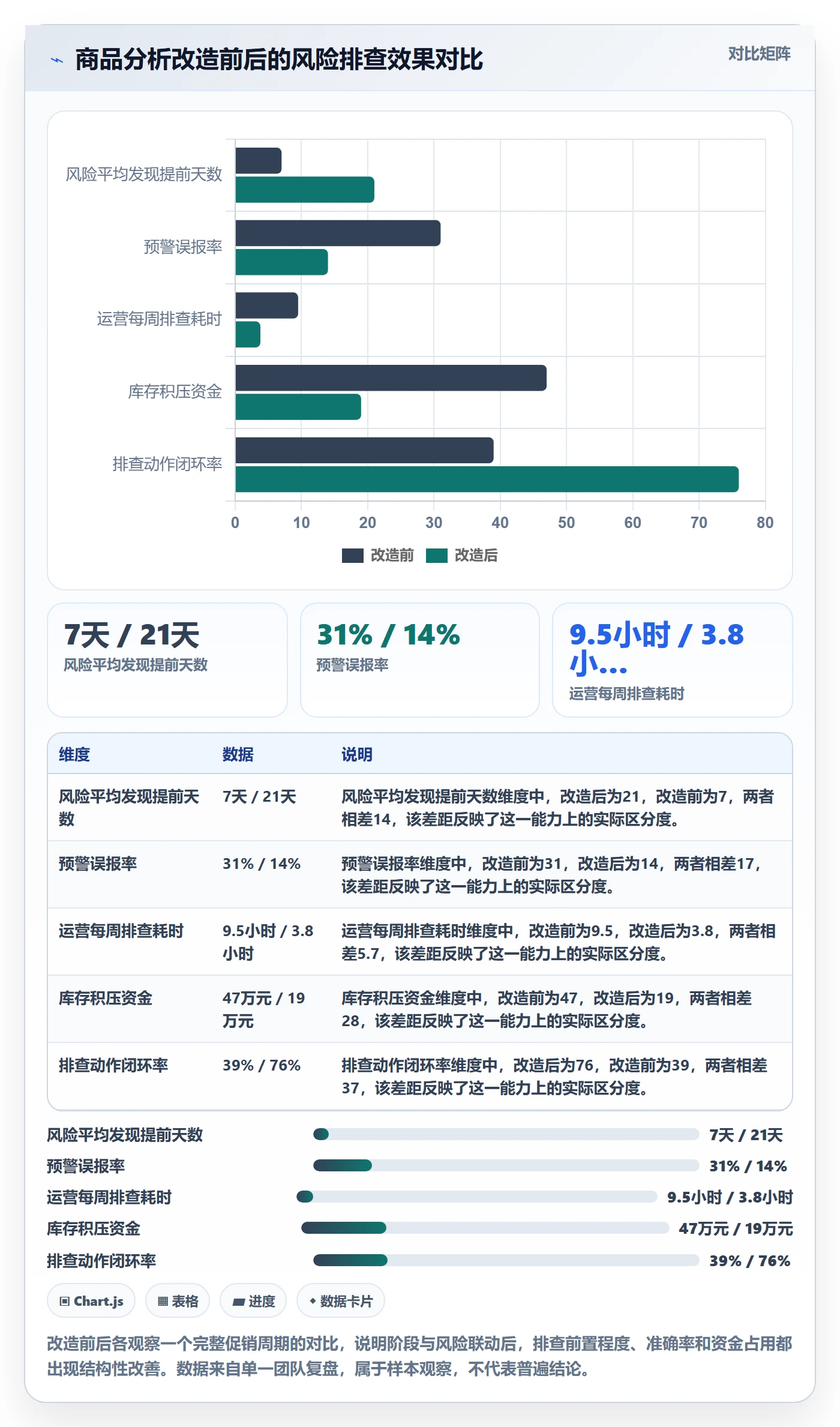
Task: Click progress bar for 排查动作闭环率
Action: pos(506,1260)
